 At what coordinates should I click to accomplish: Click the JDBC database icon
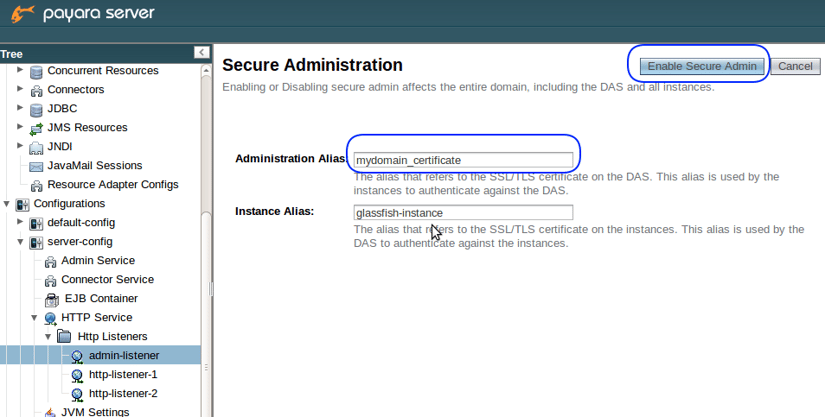36,109
